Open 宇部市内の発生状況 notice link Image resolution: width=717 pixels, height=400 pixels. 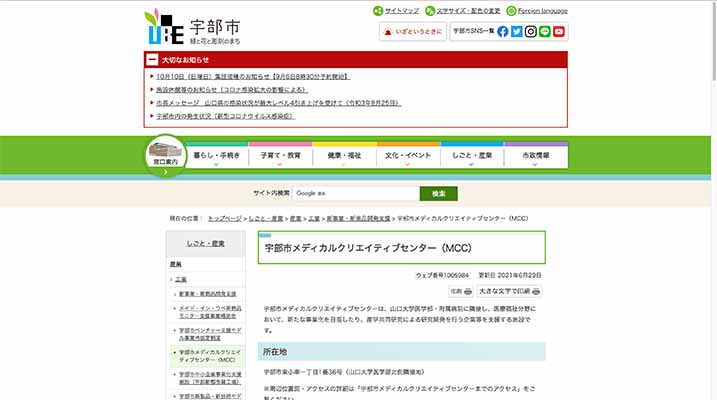pyautogui.click(x=225, y=116)
